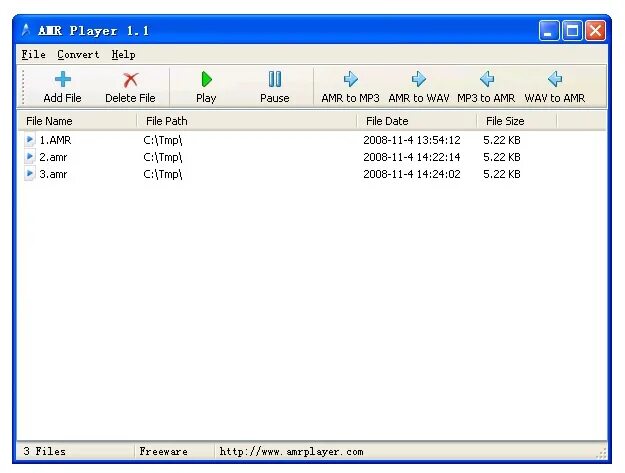Viewport: 625px width, 473px height.
Task: Click the toolbar drag handle grip
Action: (x=23, y=87)
